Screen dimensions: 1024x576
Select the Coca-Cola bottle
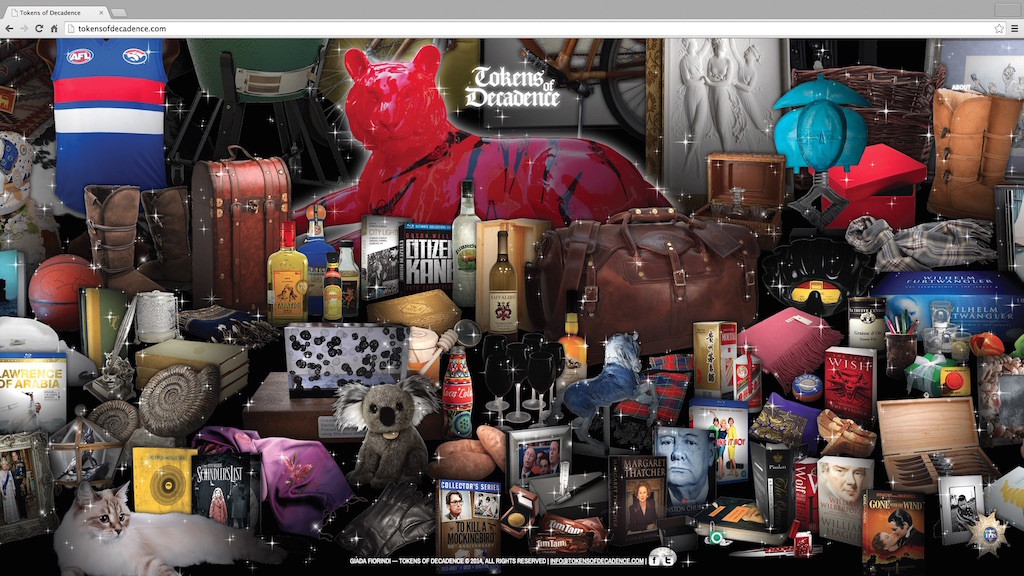[x=458, y=394]
